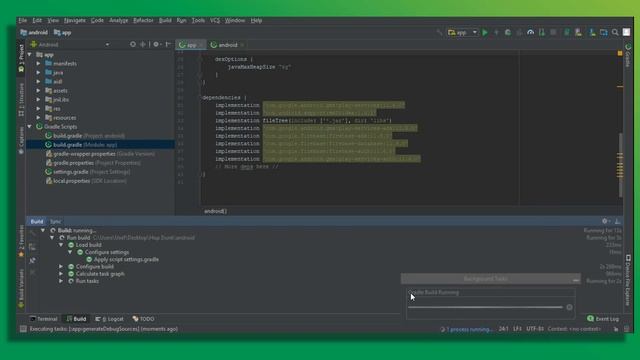Cancel the Gradle Build Running task
640x360 pixels.
pos(569,307)
